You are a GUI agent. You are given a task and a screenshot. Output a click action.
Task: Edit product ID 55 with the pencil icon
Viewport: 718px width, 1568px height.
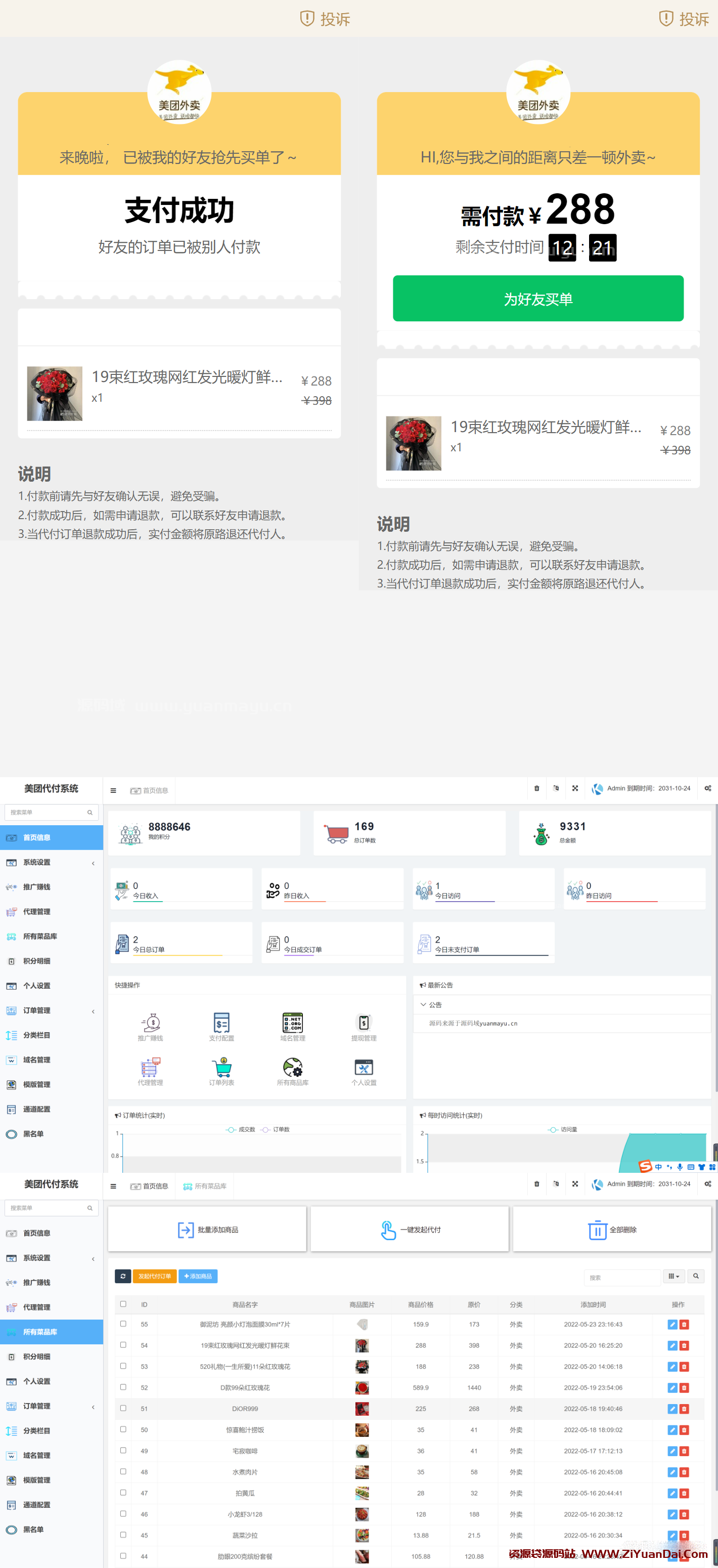(672, 1325)
